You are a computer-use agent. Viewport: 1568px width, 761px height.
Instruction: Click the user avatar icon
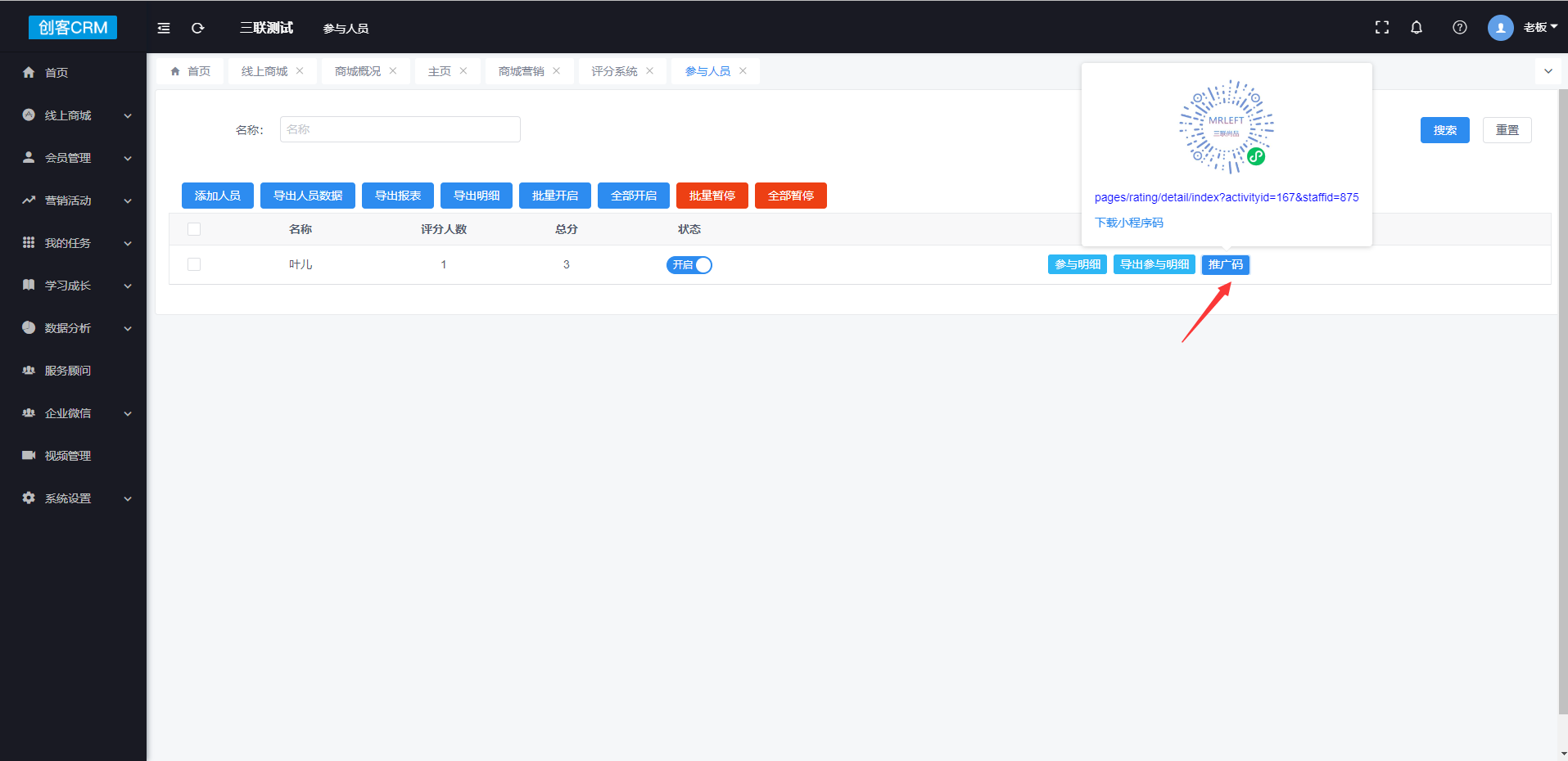tap(1501, 27)
